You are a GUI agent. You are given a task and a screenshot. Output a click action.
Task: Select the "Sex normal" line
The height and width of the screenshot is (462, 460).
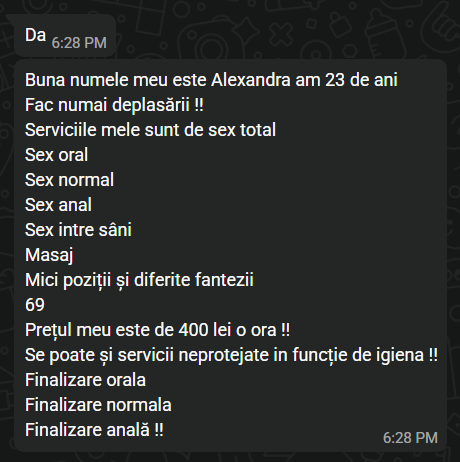tap(69, 180)
